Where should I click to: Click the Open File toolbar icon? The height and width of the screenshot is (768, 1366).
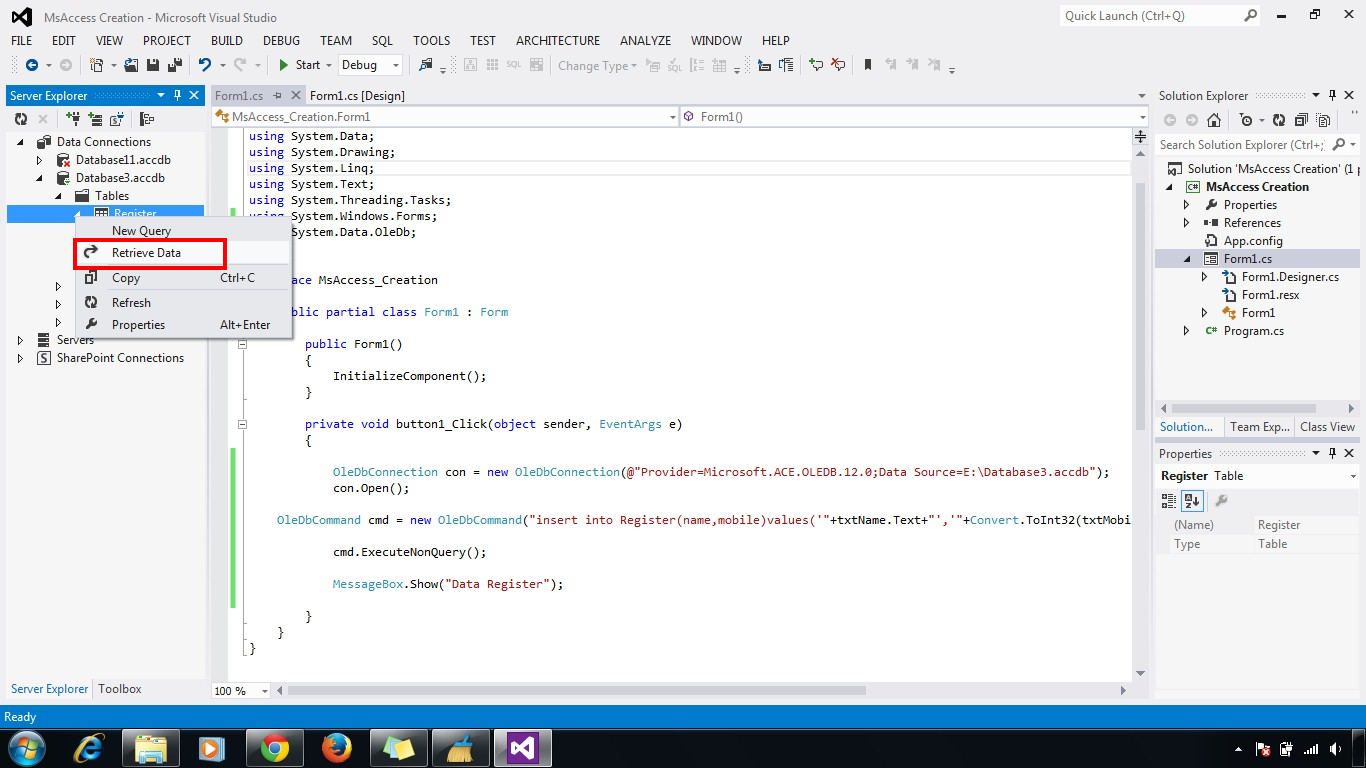pyautogui.click(x=133, y=65)
